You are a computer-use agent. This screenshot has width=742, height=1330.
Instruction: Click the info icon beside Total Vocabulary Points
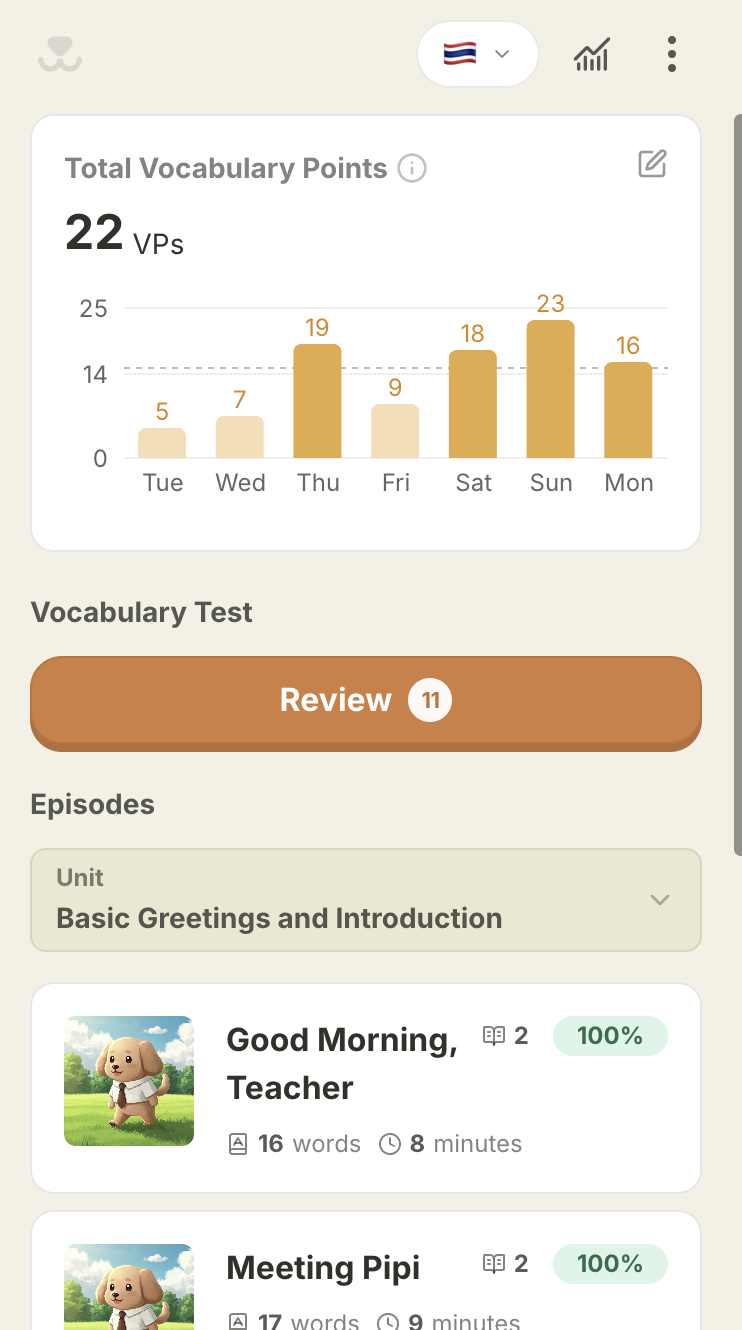(412, 168)
